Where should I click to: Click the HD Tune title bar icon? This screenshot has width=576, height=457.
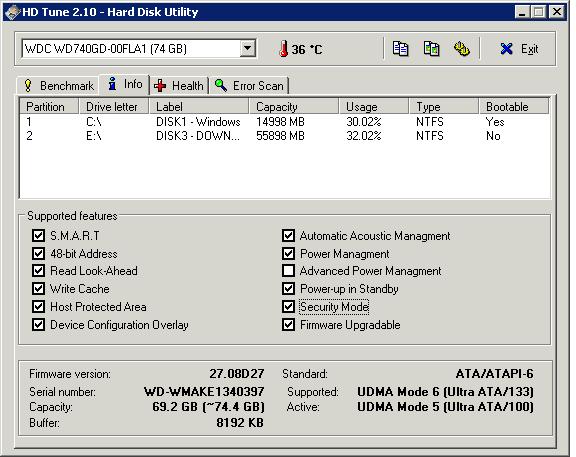12,12
